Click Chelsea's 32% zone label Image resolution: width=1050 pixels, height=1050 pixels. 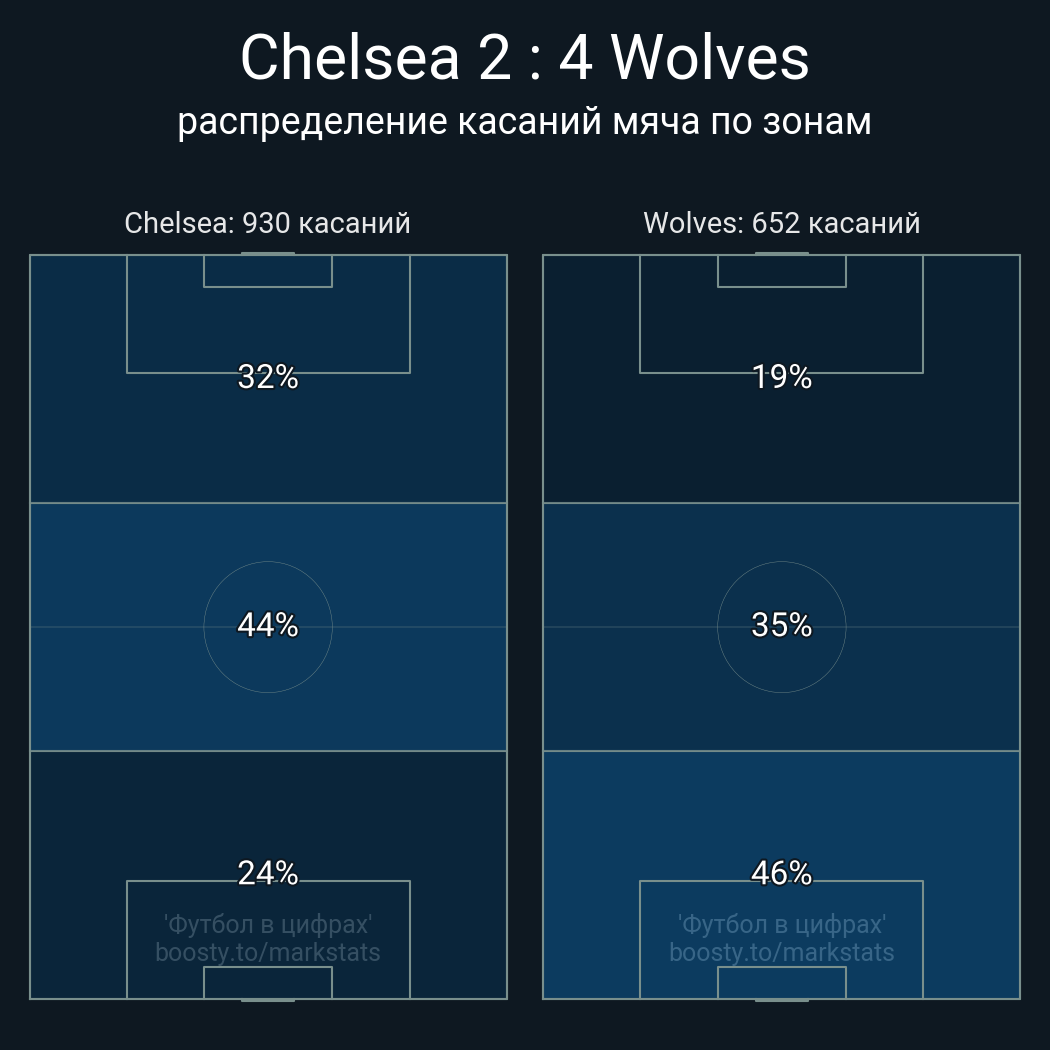[x=268, y=377]
